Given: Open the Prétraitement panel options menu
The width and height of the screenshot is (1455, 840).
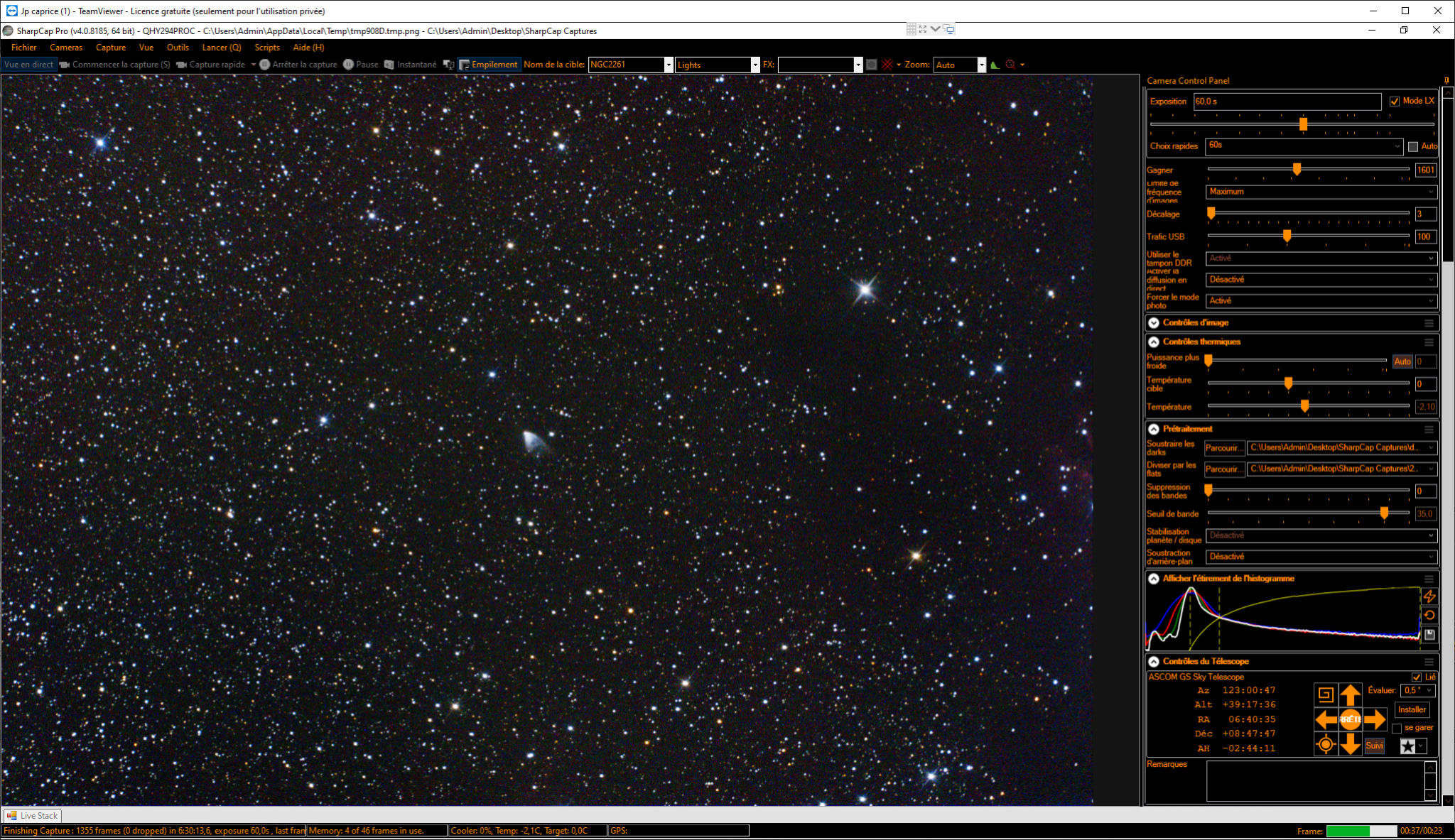Looking at the screenshot, I should [x=1429, y=430].
